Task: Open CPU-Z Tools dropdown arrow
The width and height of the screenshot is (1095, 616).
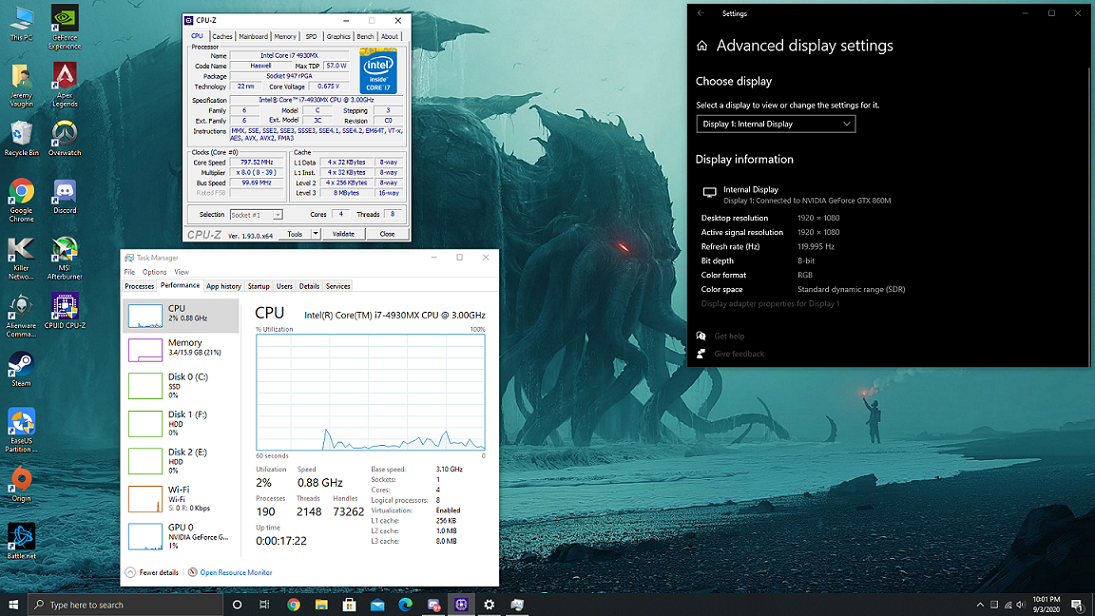Action: point(316,234)
